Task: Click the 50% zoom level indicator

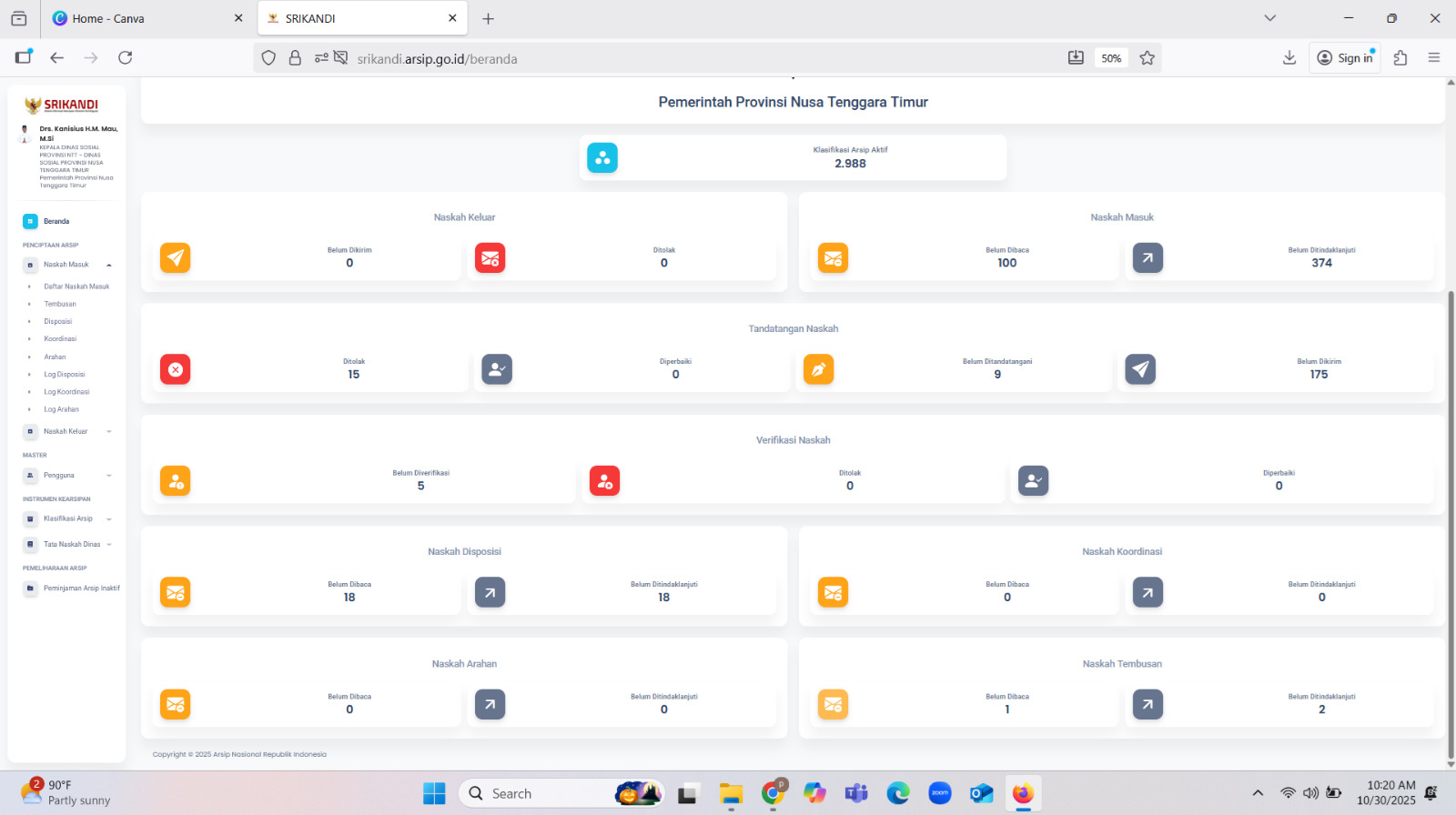Action: [1111, 58]
